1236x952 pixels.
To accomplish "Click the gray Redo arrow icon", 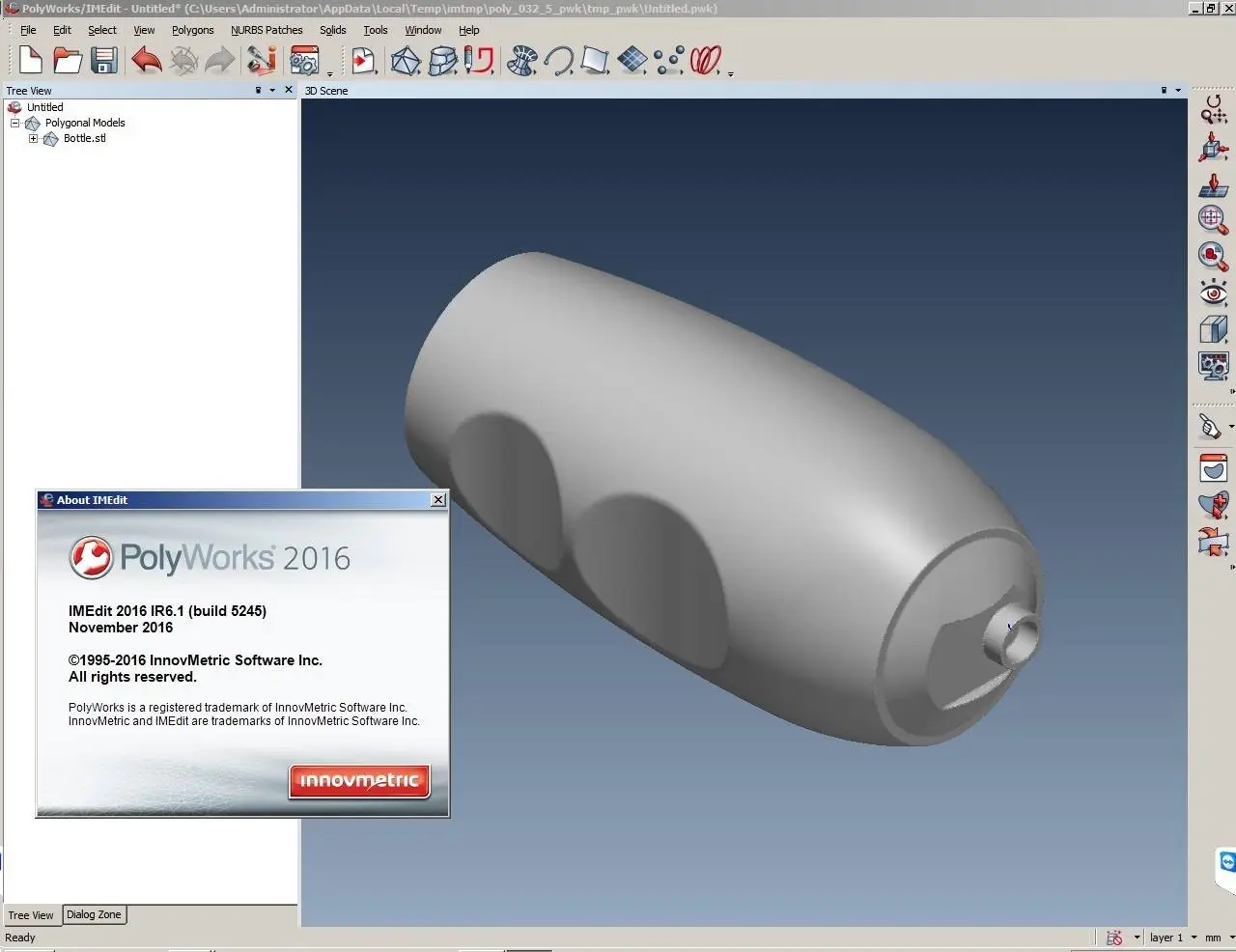I will pos(220,61).
